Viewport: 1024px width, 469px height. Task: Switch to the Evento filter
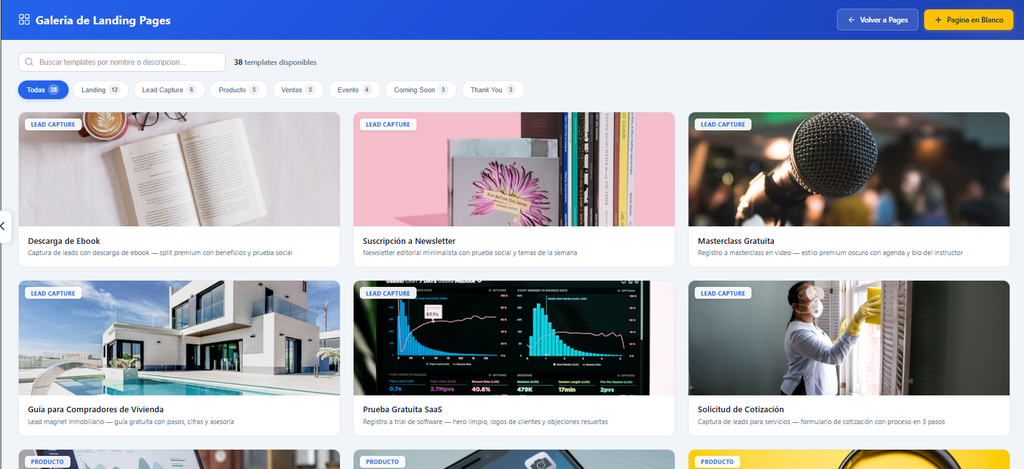point(355,90)
